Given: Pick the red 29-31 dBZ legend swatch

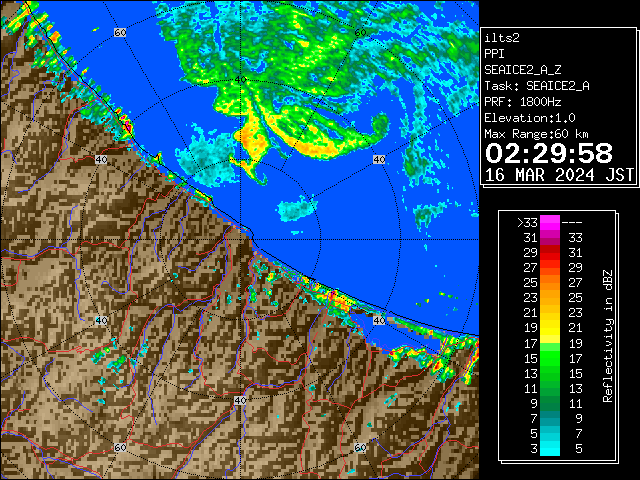Looking at the screenshot, I should point(550,253).
